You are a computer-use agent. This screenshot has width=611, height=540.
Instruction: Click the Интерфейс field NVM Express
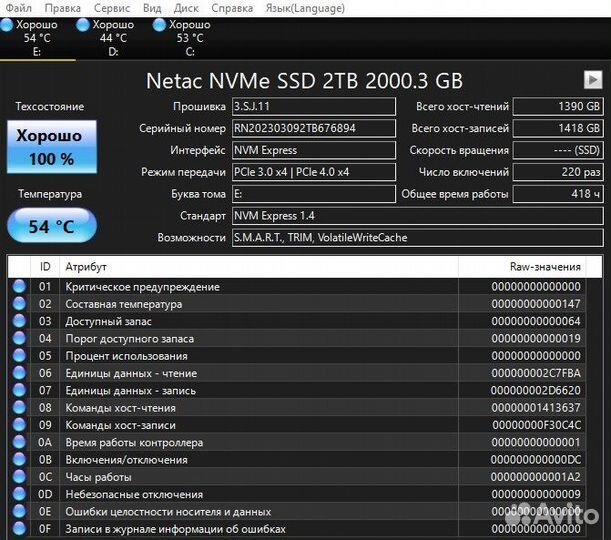tap(314, 150)
